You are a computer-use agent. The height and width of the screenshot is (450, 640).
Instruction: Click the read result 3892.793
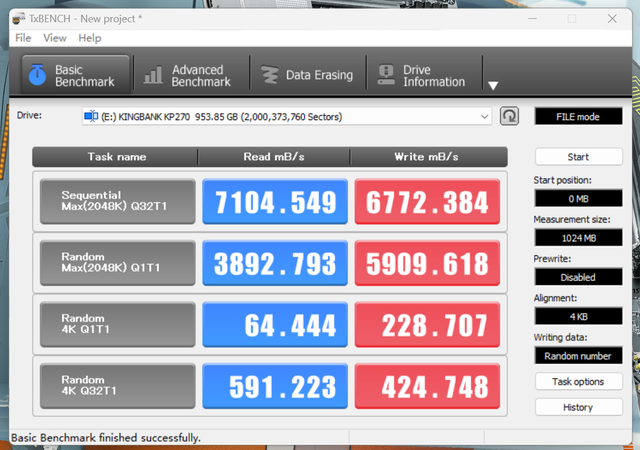[x=275, y=263]
